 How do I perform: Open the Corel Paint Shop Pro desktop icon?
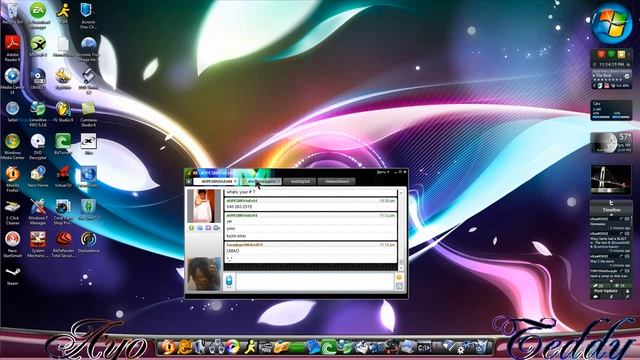pyautogui.click(x=63, y=212)
